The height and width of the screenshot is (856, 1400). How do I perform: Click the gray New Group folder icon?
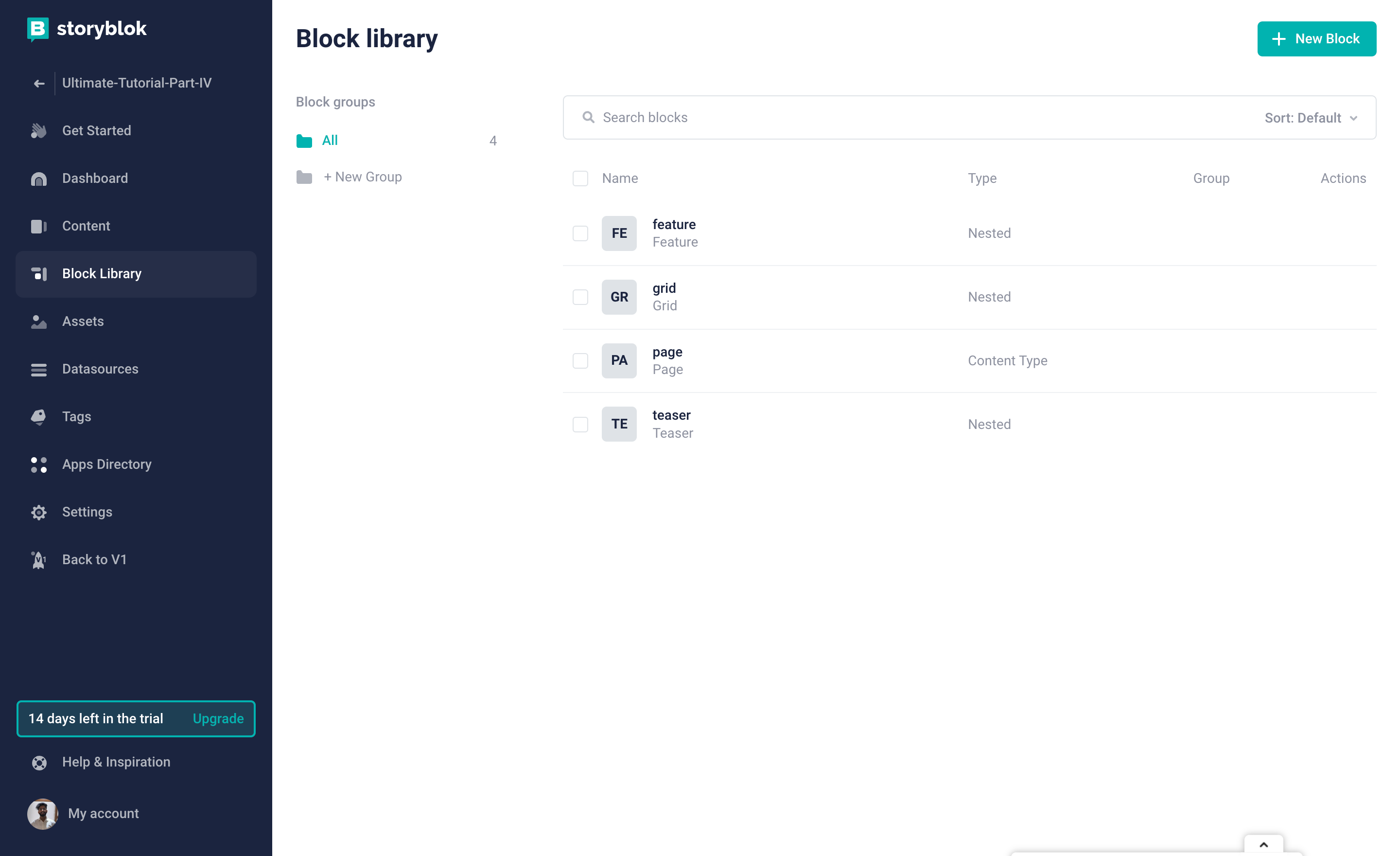tap(304, 177)
